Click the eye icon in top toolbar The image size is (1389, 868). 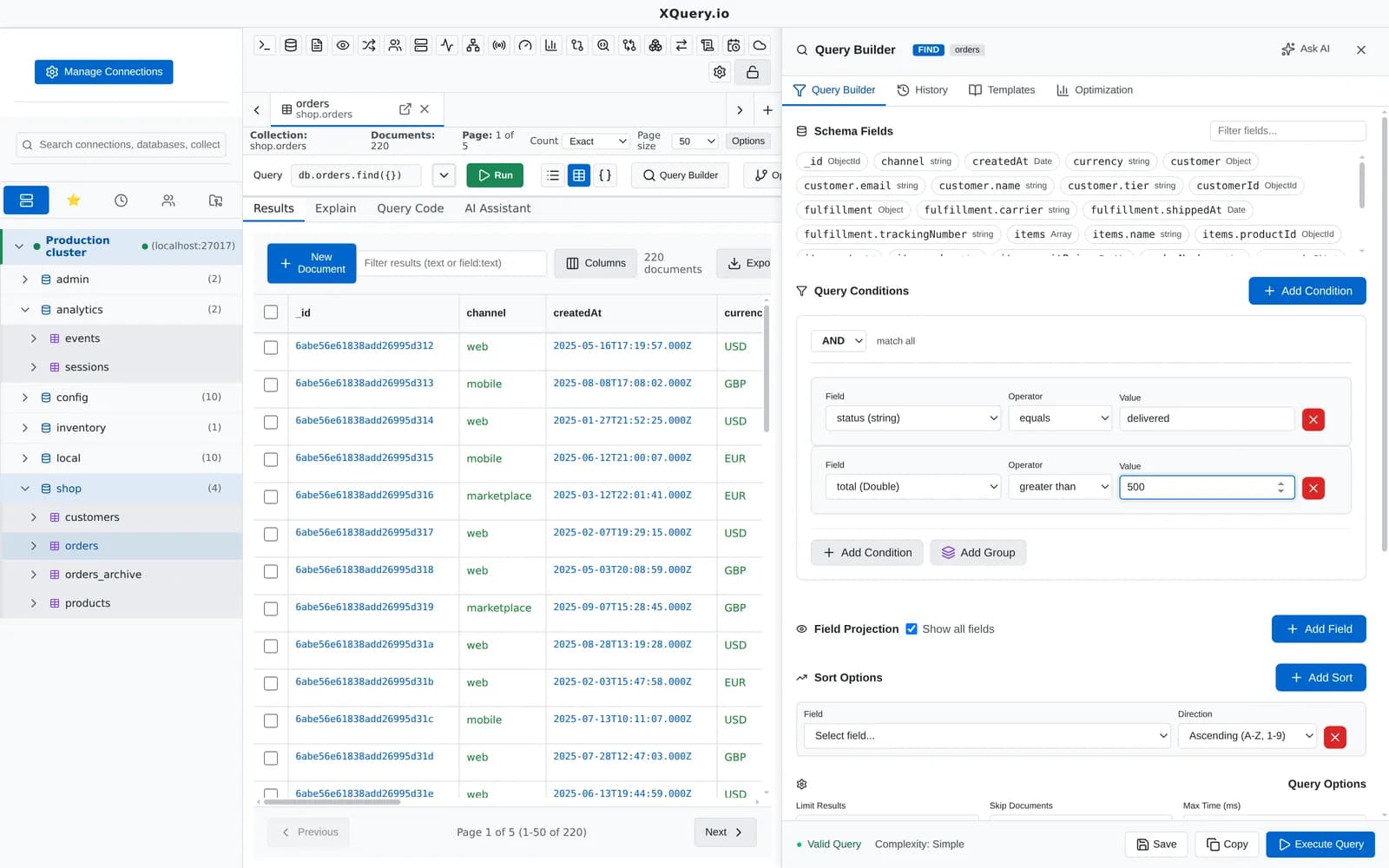[x=343, y=45]
